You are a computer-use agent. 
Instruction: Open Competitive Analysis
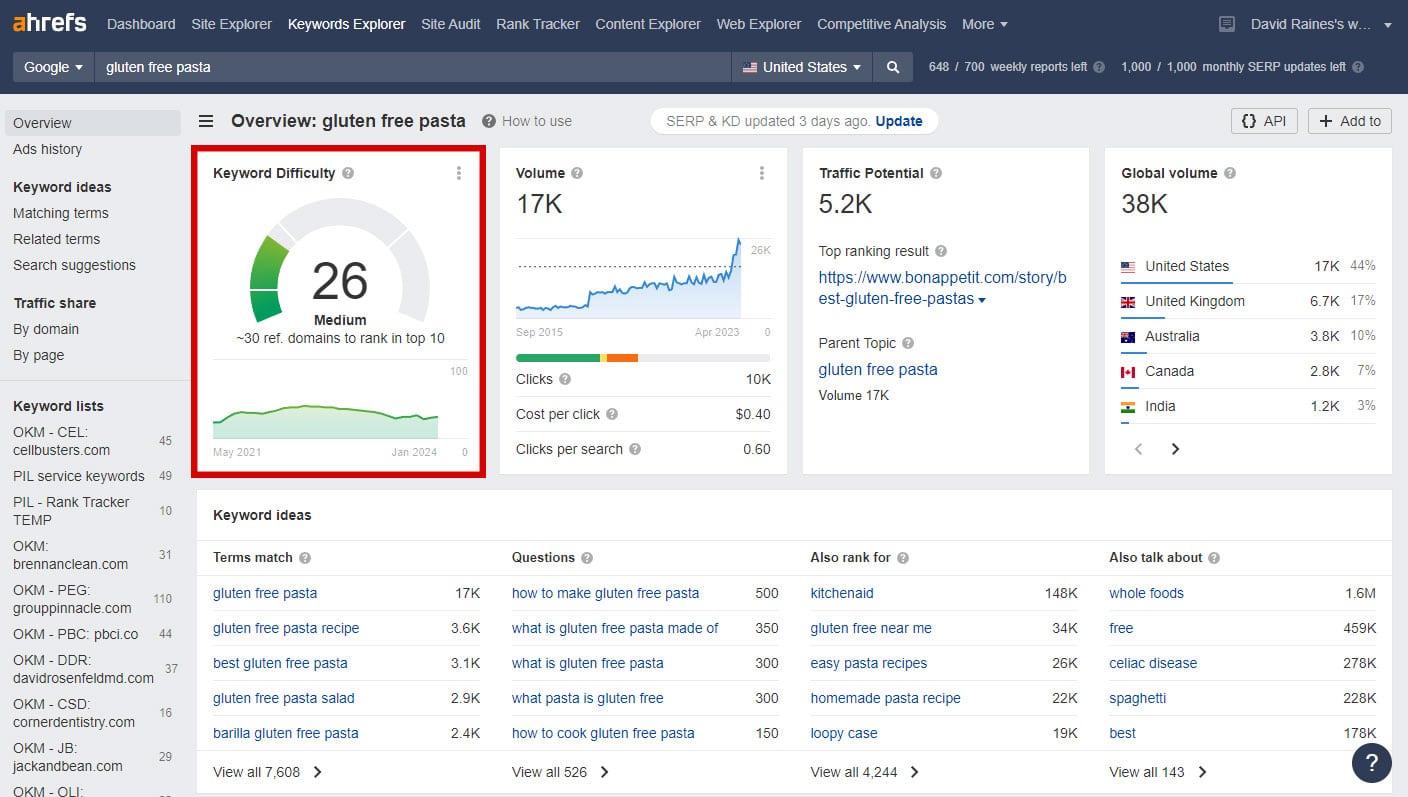click(881, 24)
